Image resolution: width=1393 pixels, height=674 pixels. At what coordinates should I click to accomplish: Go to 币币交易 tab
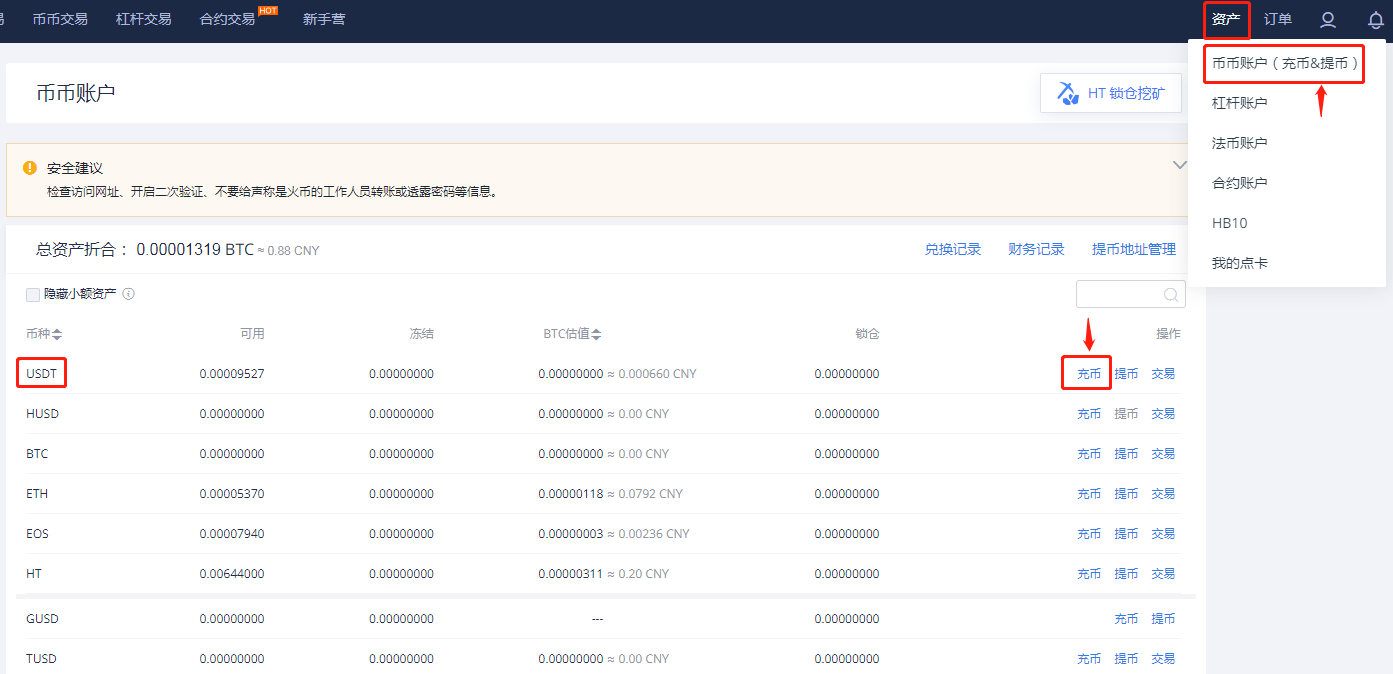[60, 19]
